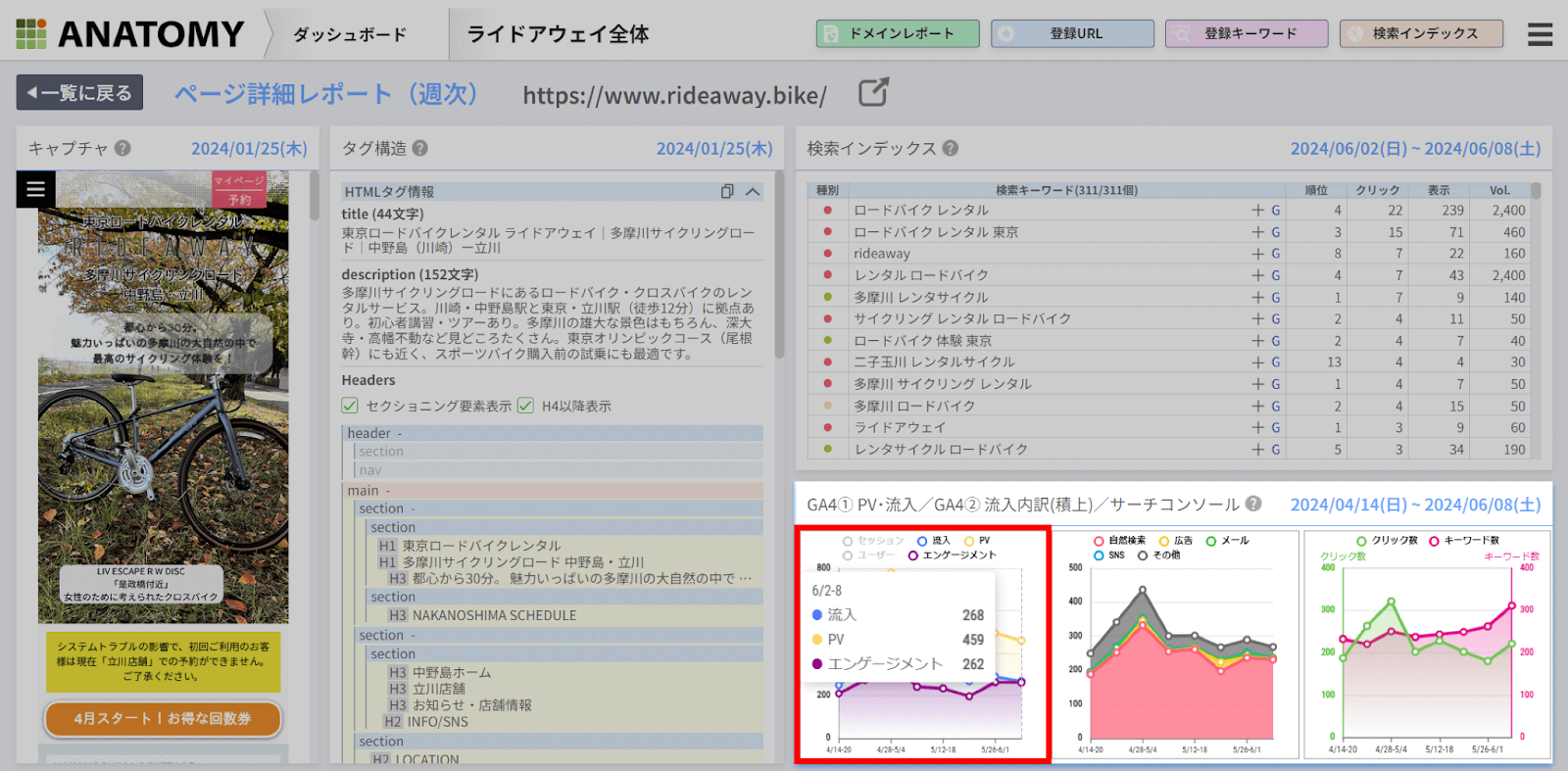This screenshot has width=1568, height=771.
Task: Click 4月スタート お得な回数券 button in capture
Action: pos(163,718)
